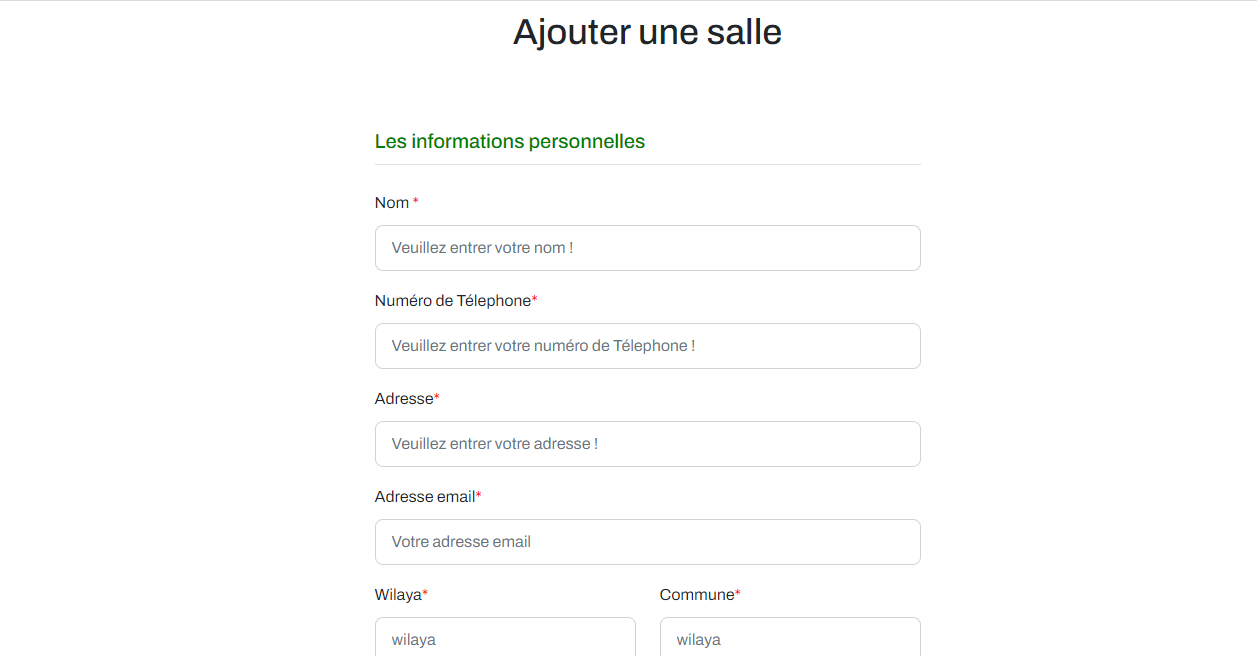Click the Adresse email label
The width and height of the screenshot is (1257, 656).
(425, 497)
